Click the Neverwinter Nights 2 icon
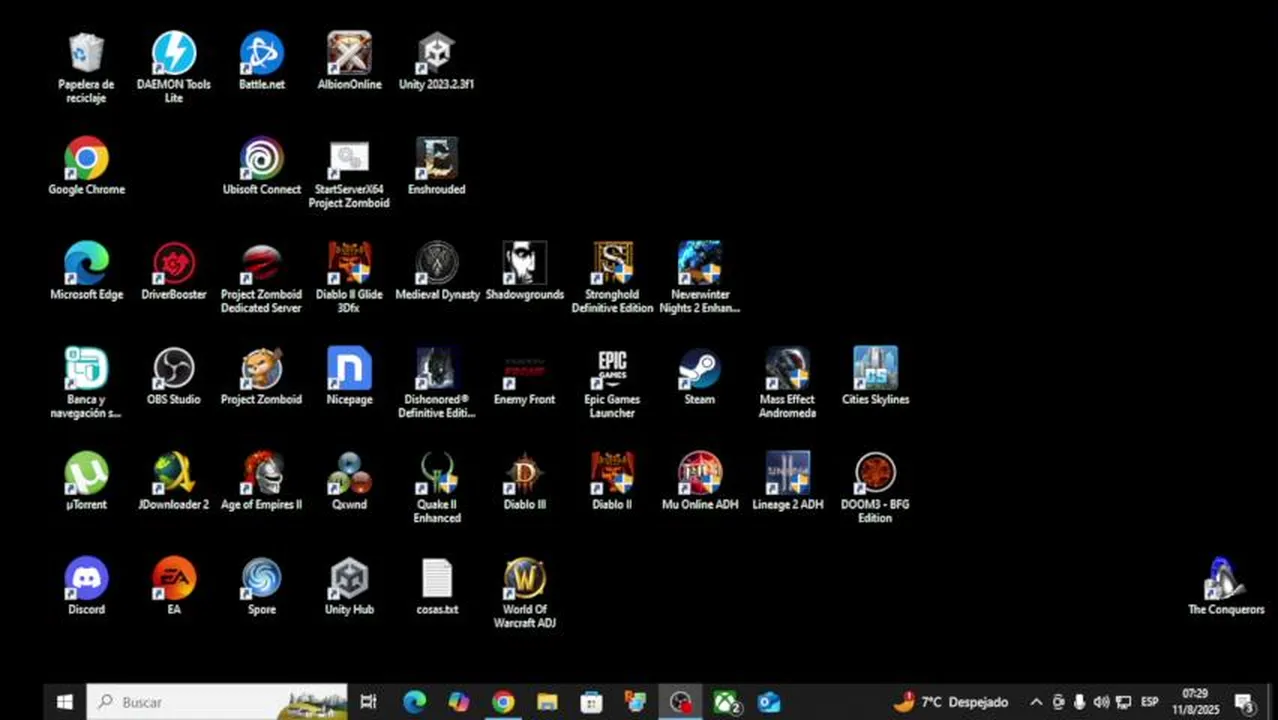The height and width of the screenshot is (720, 1278). coord(700,278)
